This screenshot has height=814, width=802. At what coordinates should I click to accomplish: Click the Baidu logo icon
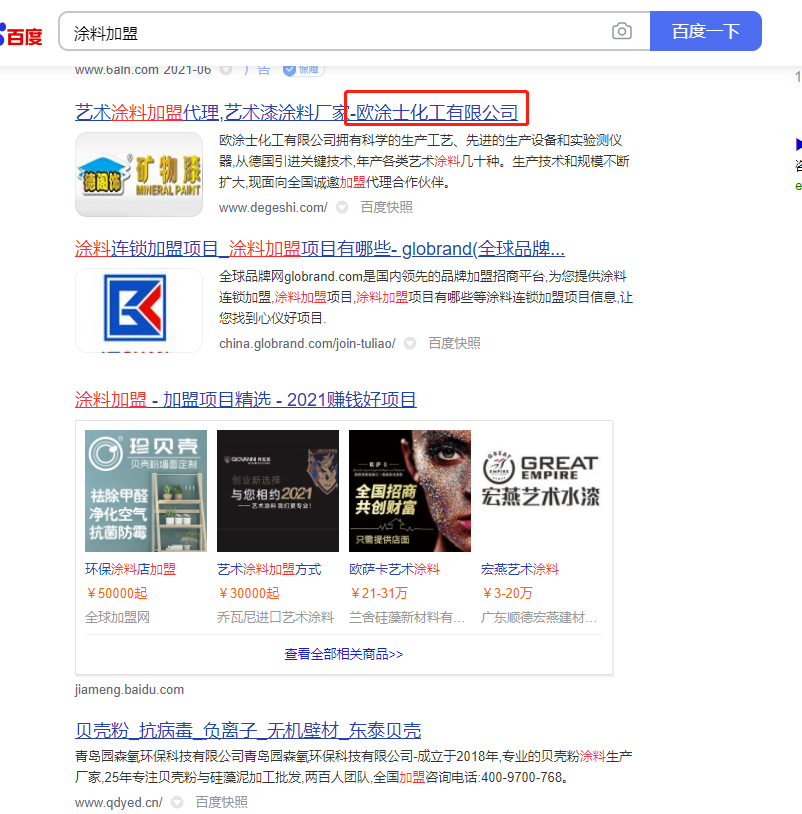(21, 31)
